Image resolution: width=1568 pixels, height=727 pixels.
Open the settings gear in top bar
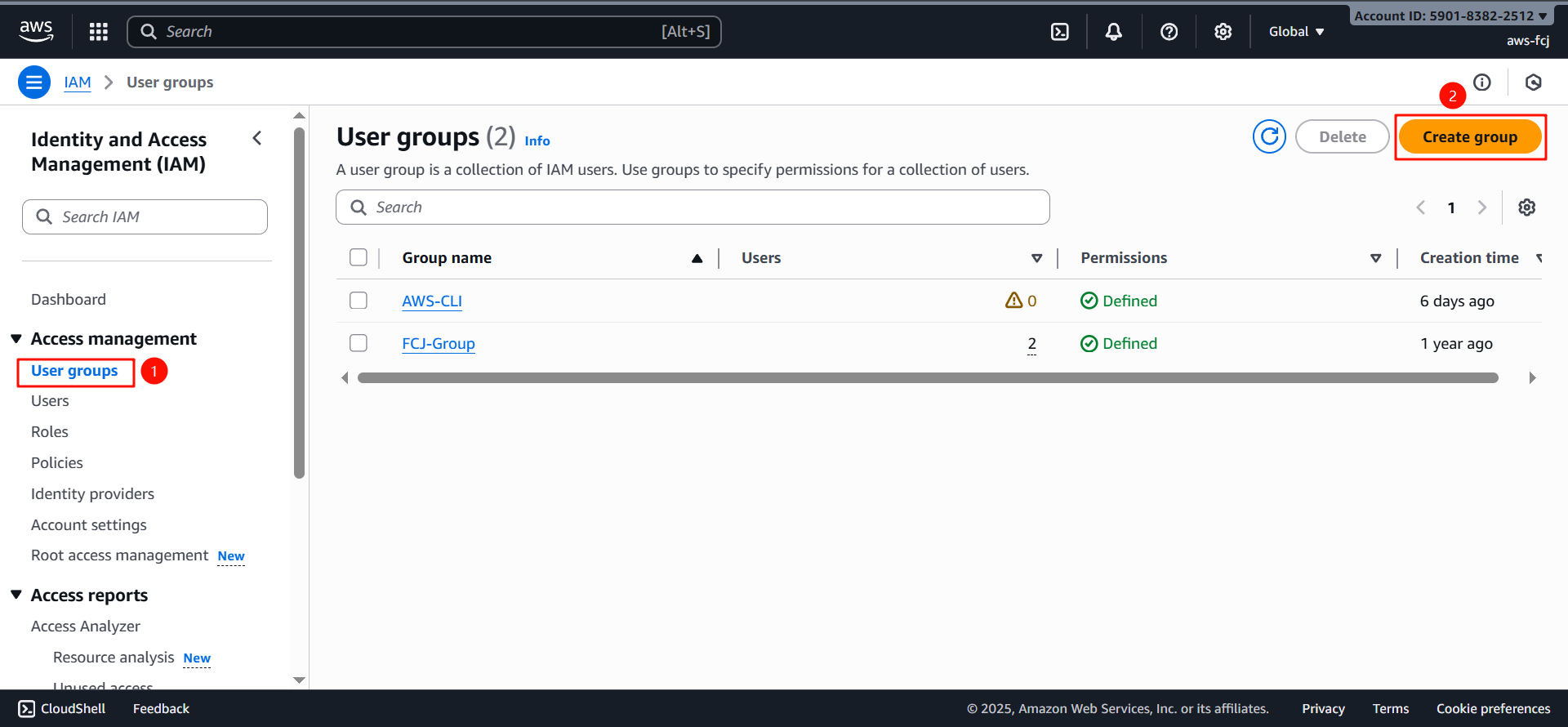point(1223,31)
